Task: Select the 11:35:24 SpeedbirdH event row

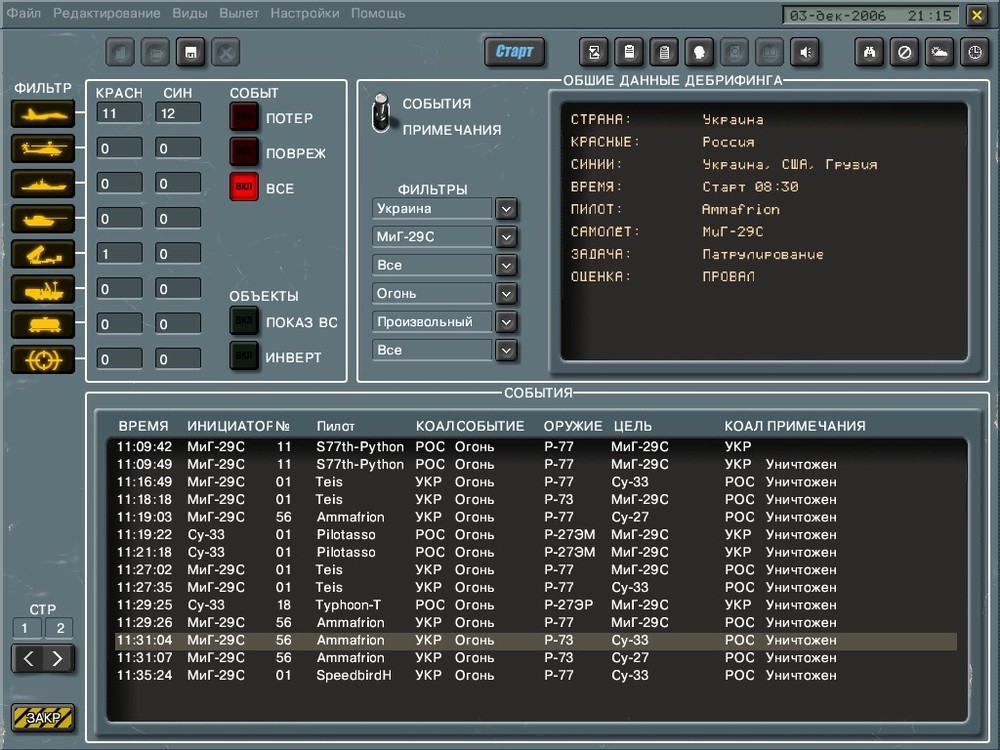Action: (x=400, y=675)
